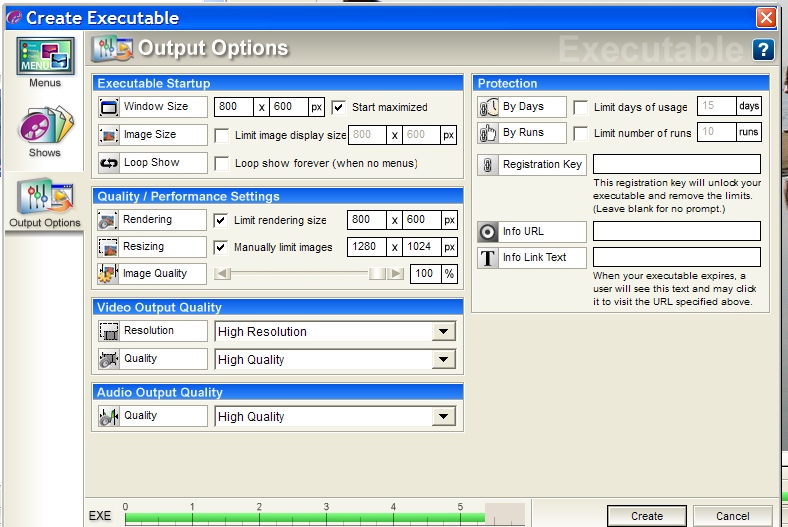Click the Loop Show icon
Image resolution: width=788 pixels, height=527 pixels.
pos(109,163)
